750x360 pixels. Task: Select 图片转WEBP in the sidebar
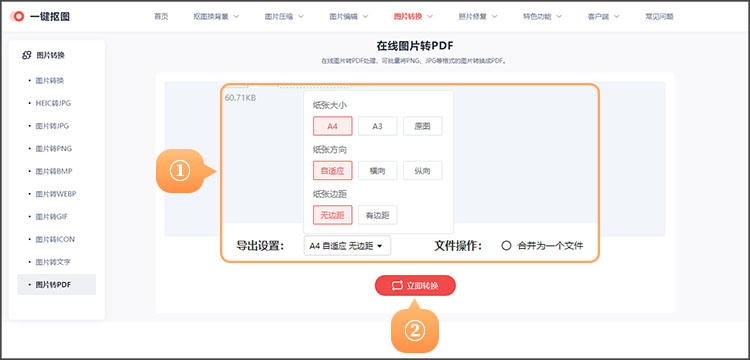[56, 194]
